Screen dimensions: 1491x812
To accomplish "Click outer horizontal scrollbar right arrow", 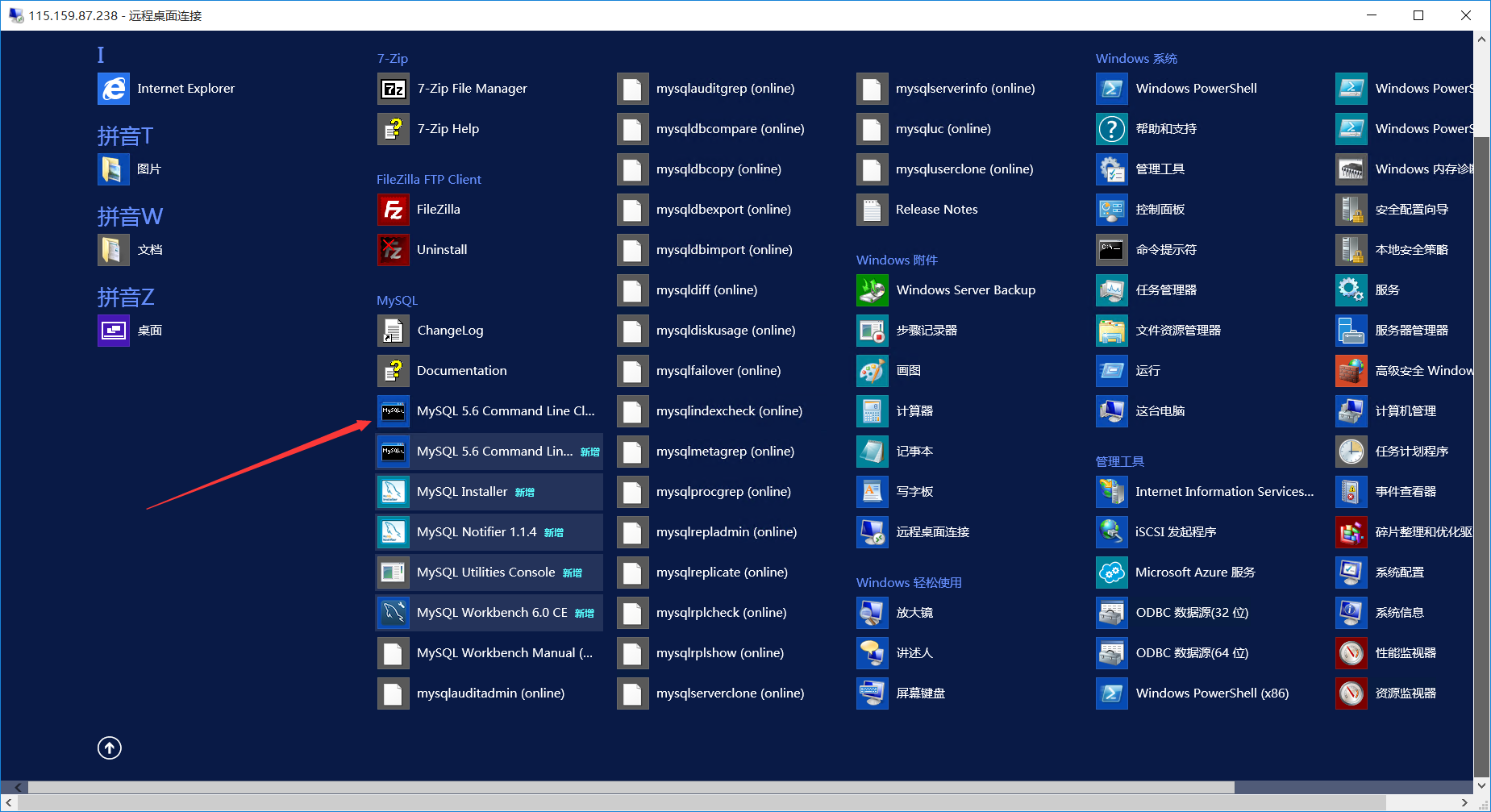I will pyautogui.click(x=1465, y=802).
